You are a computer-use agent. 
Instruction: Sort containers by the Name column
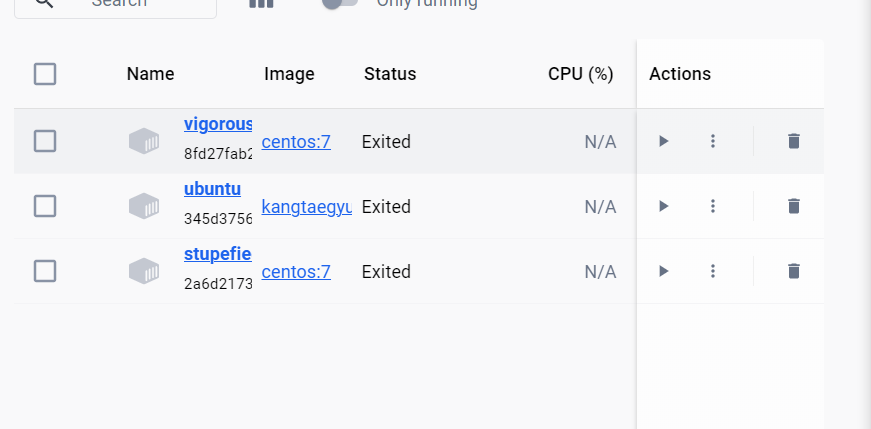pyautogui.click(x=150, y=74)
